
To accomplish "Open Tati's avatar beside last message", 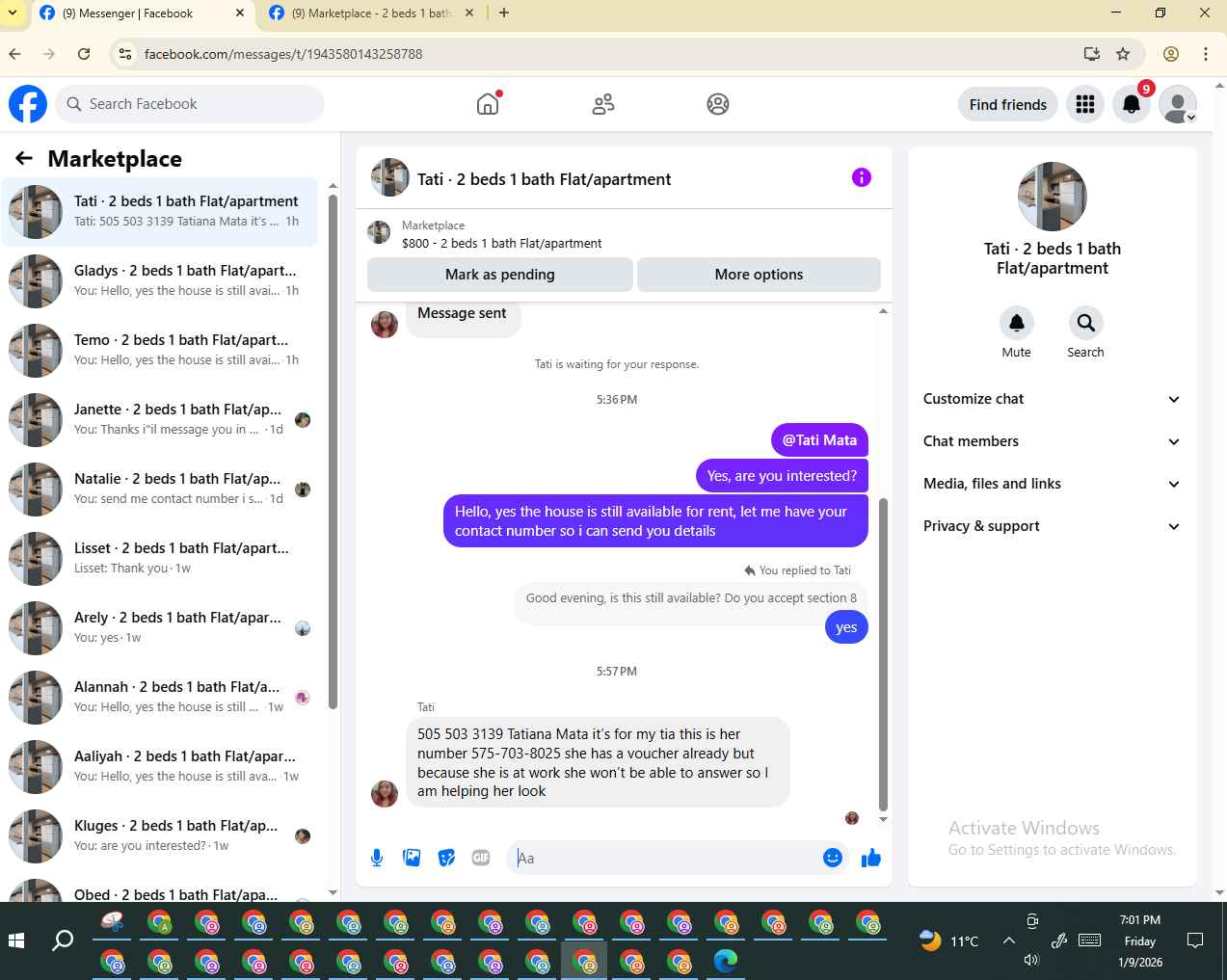I will coord(385,793).
